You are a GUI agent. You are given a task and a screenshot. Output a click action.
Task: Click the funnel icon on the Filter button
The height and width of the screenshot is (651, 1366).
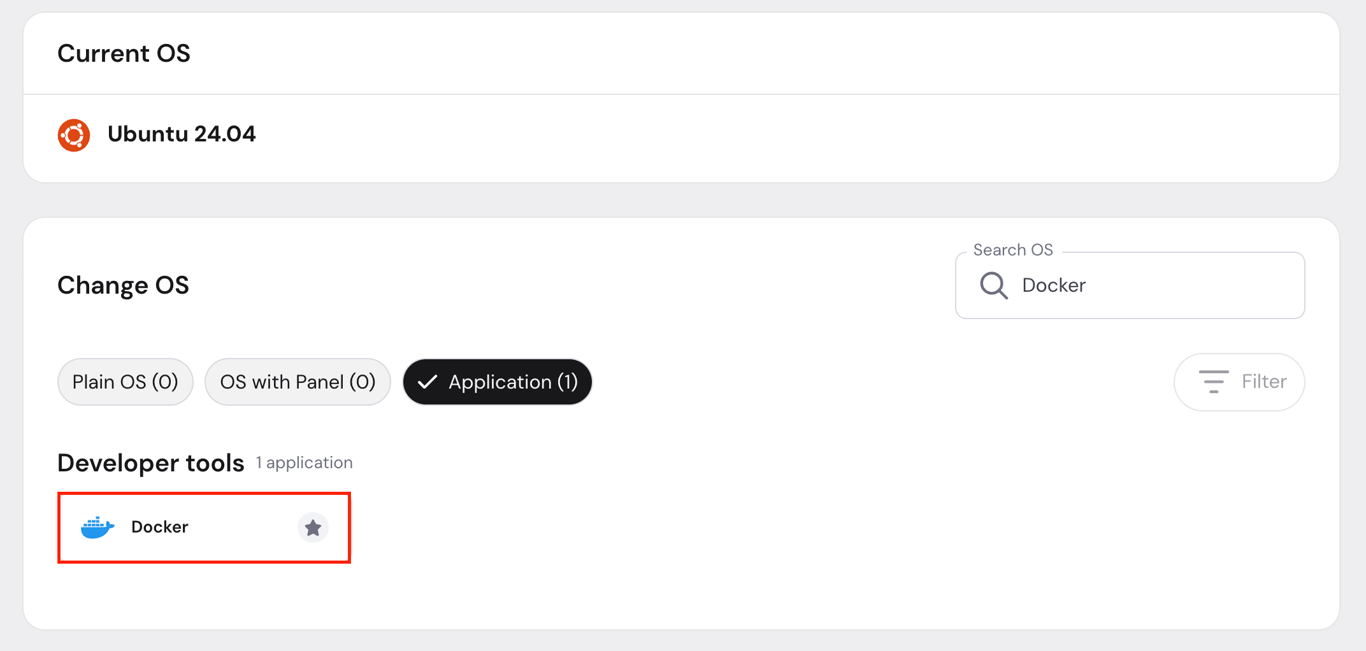1213,381
